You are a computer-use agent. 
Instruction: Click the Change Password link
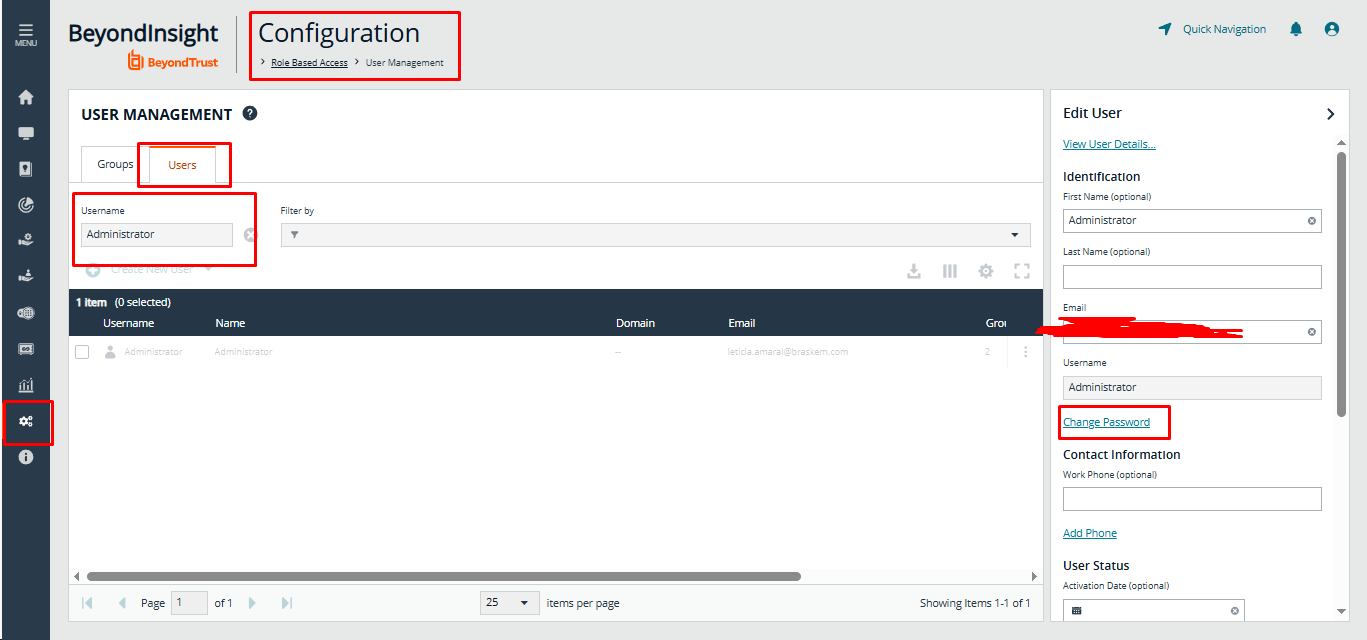(x=1106, y=422)
